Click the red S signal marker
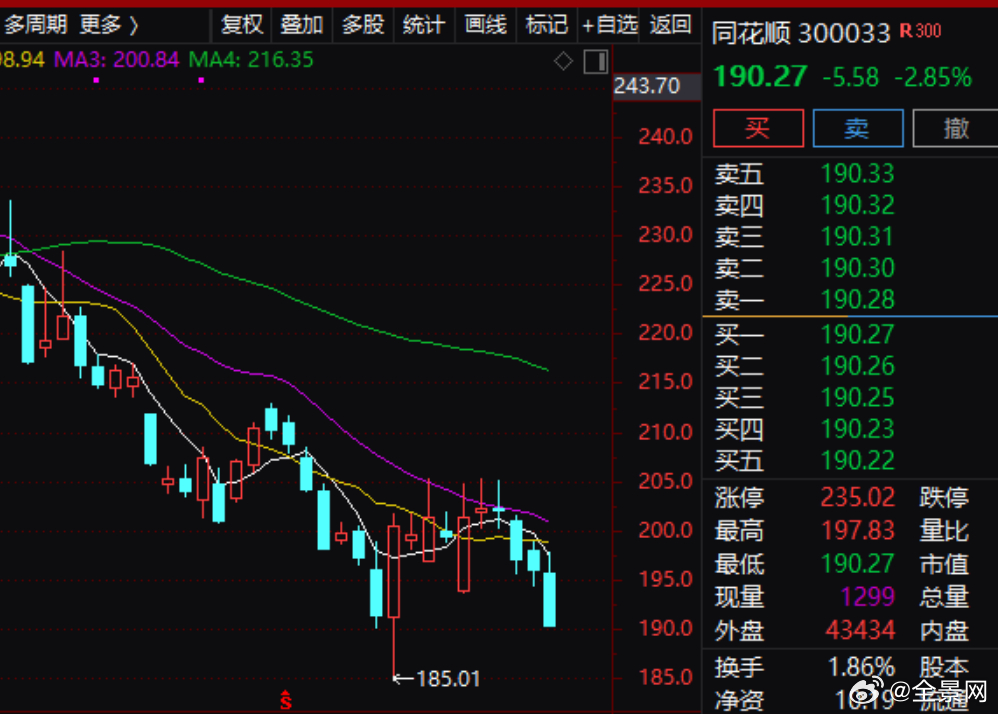 pos(286,700)
